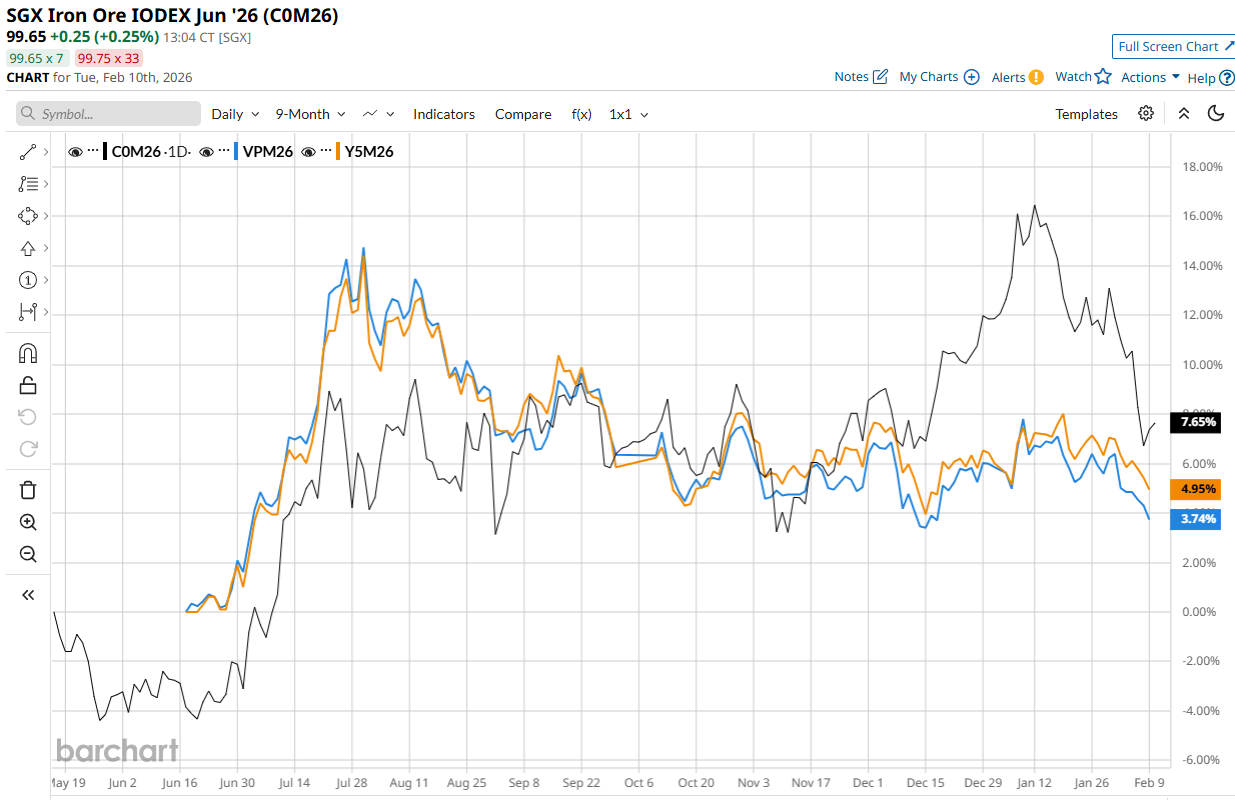Open the My Charts link

[938, 77]
